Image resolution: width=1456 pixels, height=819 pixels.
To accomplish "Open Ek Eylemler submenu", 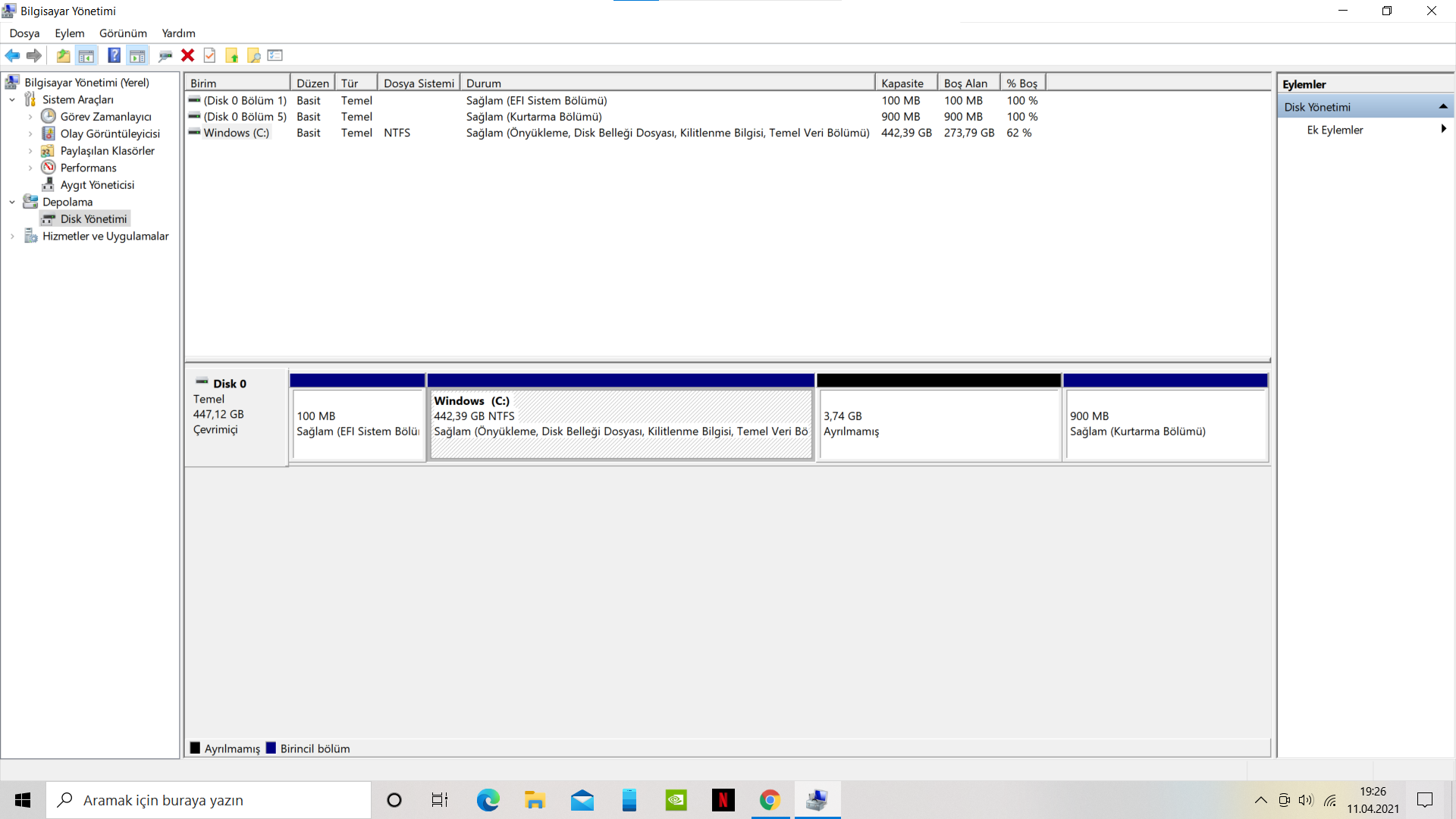I will [x=1335, y=130].
